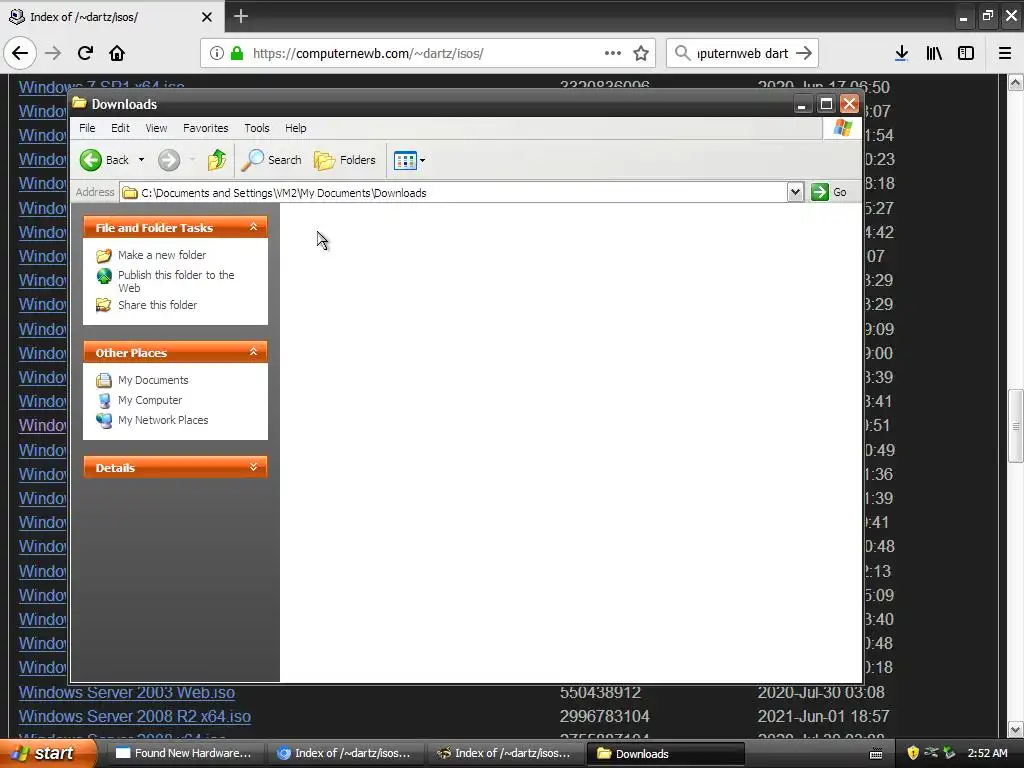The image size is (1024, 768).
Task: Expand the Address bar dropdown arrow
Action: click(x=795, y=192)
